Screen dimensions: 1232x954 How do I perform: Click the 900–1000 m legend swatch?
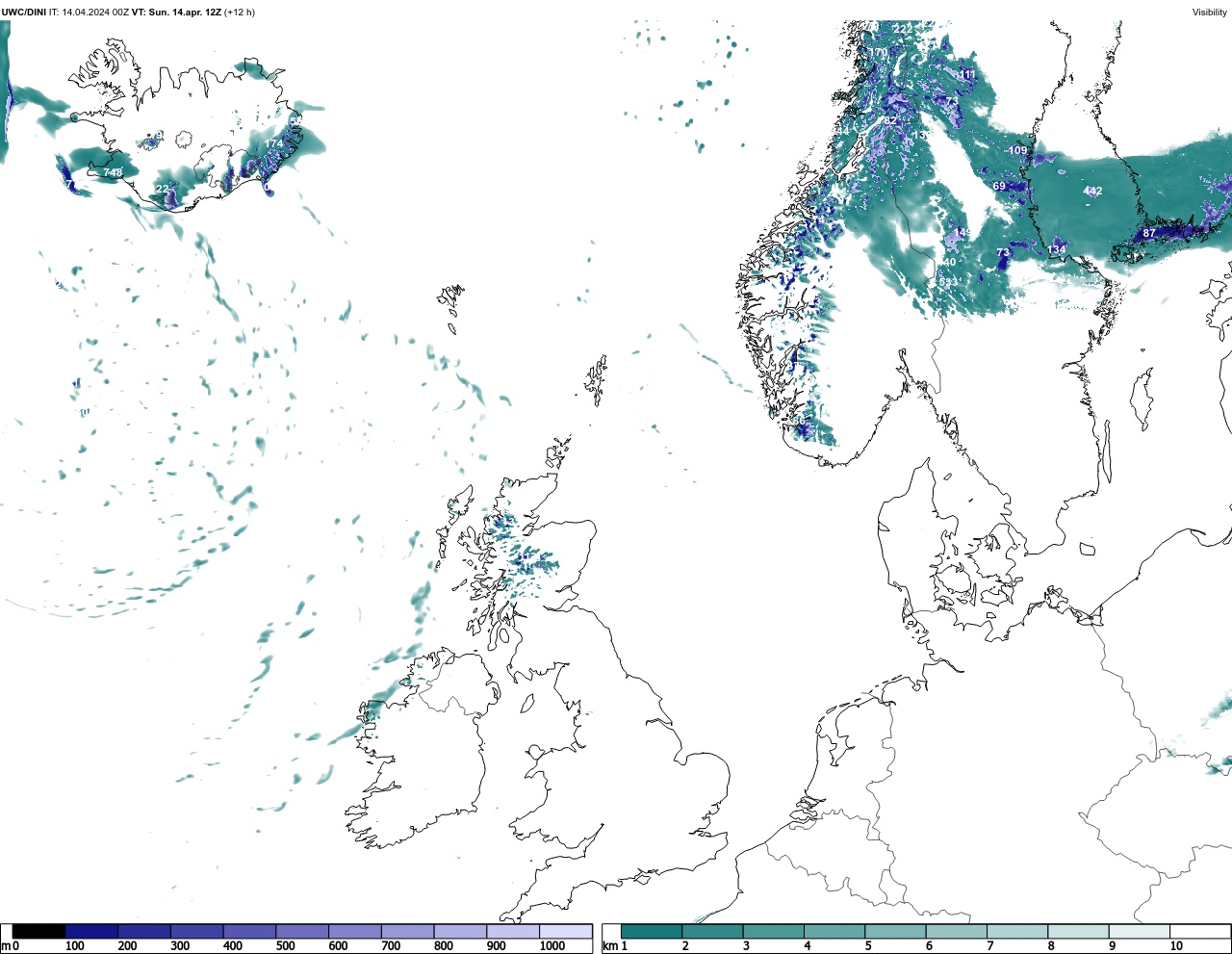pos(513,931)
